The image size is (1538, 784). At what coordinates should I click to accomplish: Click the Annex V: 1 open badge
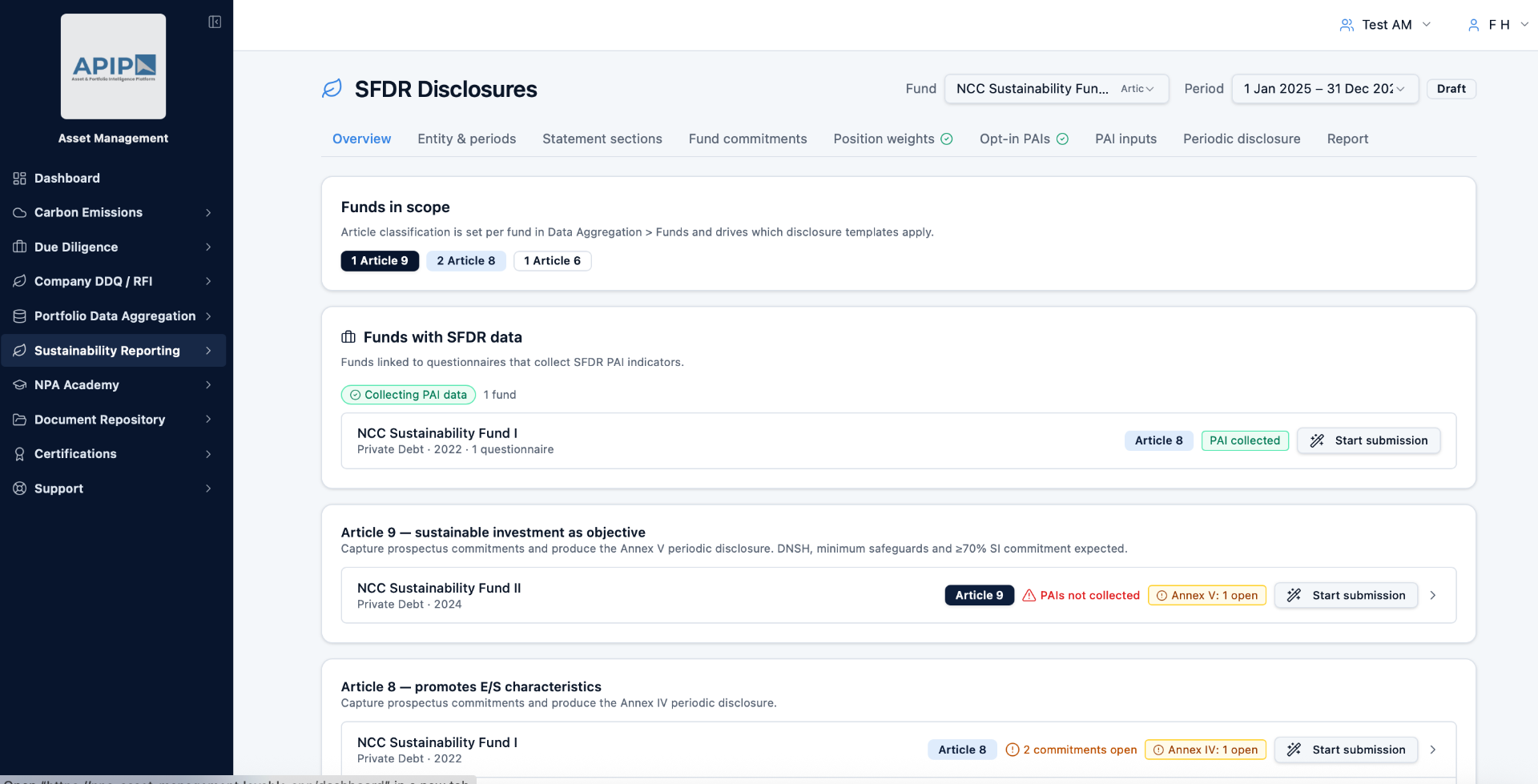(x=1207, y=595)
